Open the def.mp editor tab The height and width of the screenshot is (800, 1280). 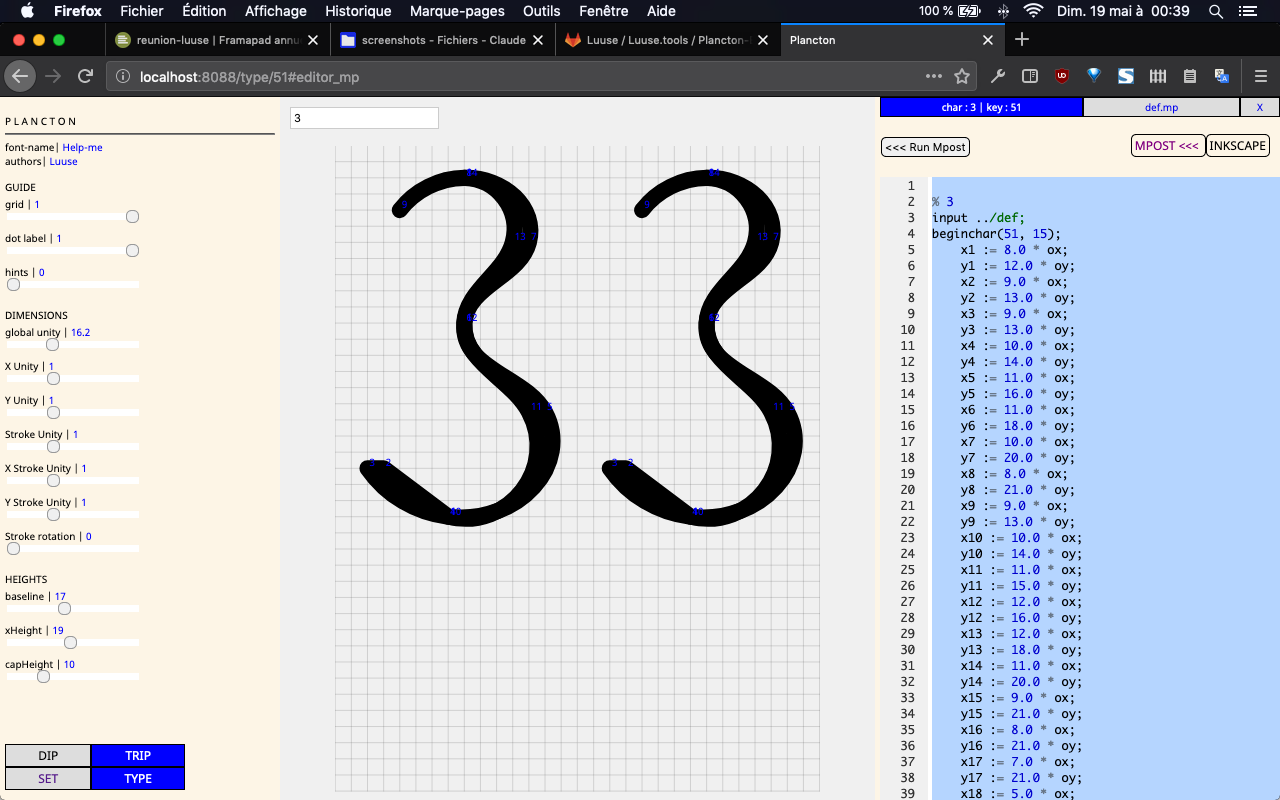tap(1161, 107)
